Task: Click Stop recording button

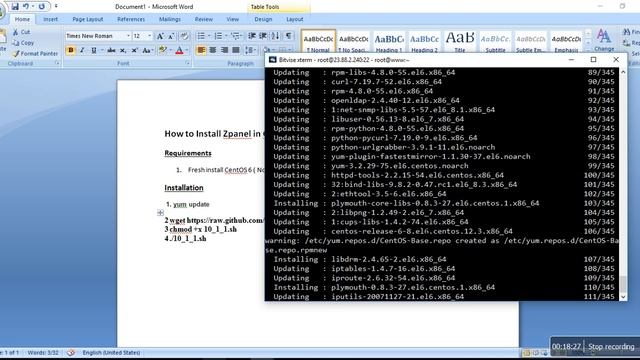Action: (611, 347)
